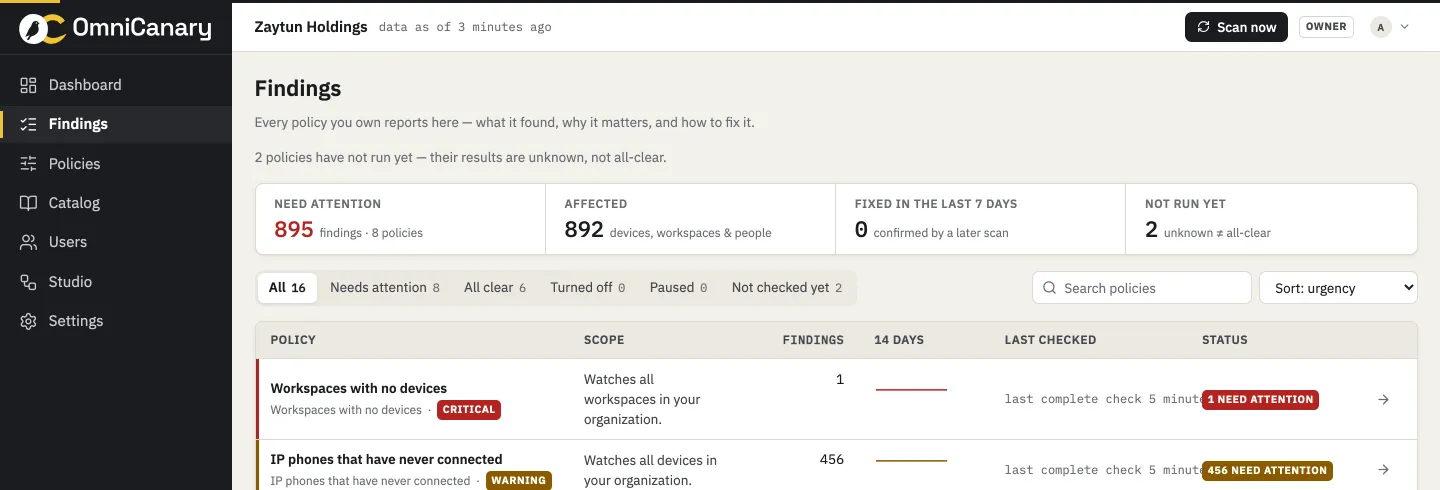
Task: Go to Policies in the sidebar
Action: pos(116,164)
